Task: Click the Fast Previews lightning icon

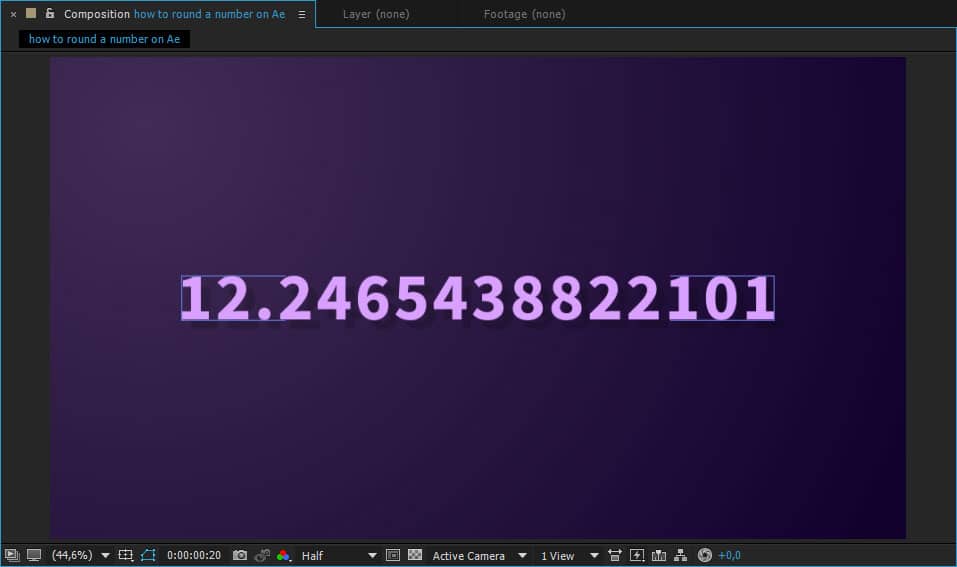Action: pyautogui.click(x=637, y=555)
